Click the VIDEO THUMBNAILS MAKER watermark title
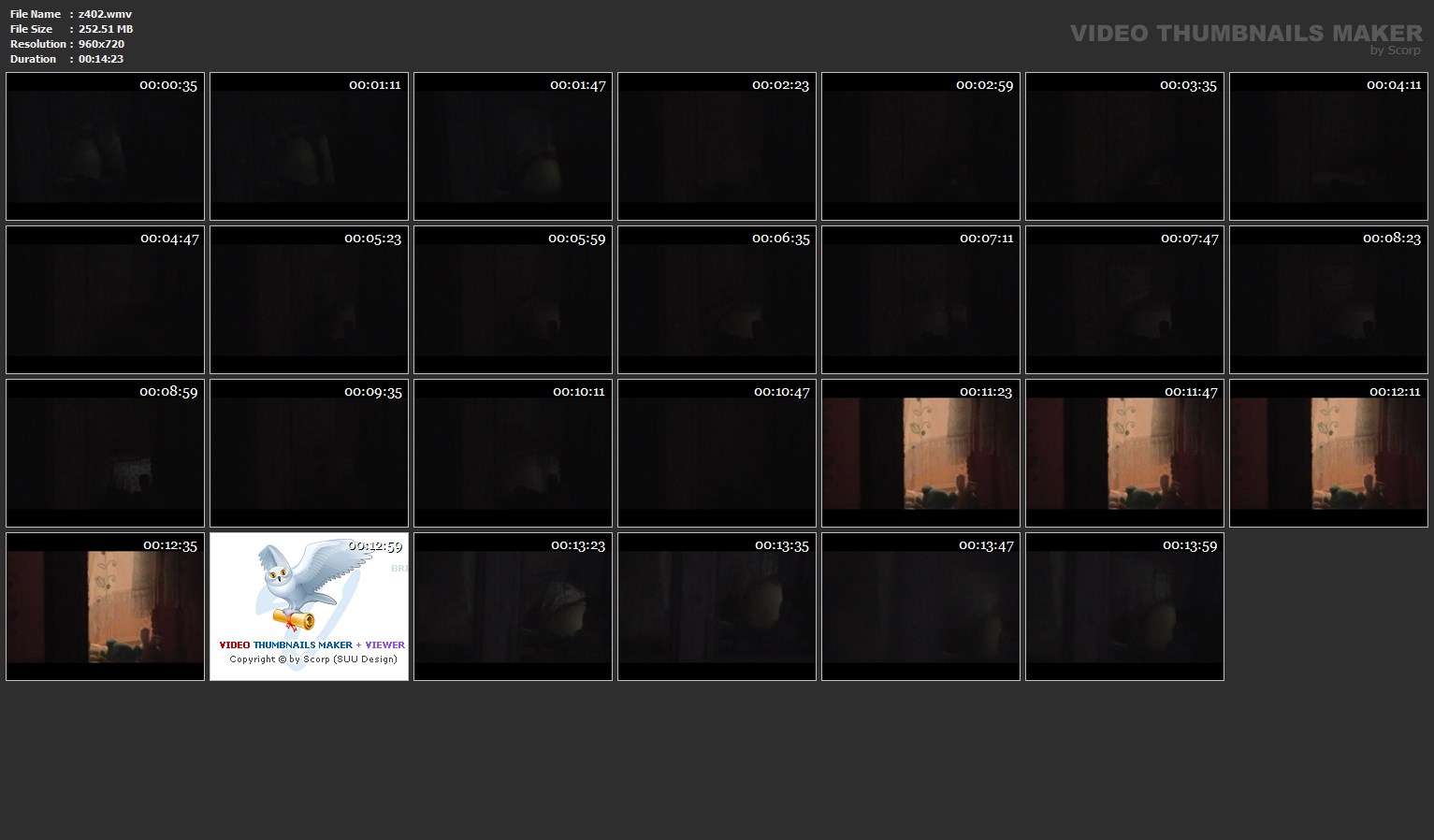Screen dimensions: 1434x840 click(x=1245, y=34)
